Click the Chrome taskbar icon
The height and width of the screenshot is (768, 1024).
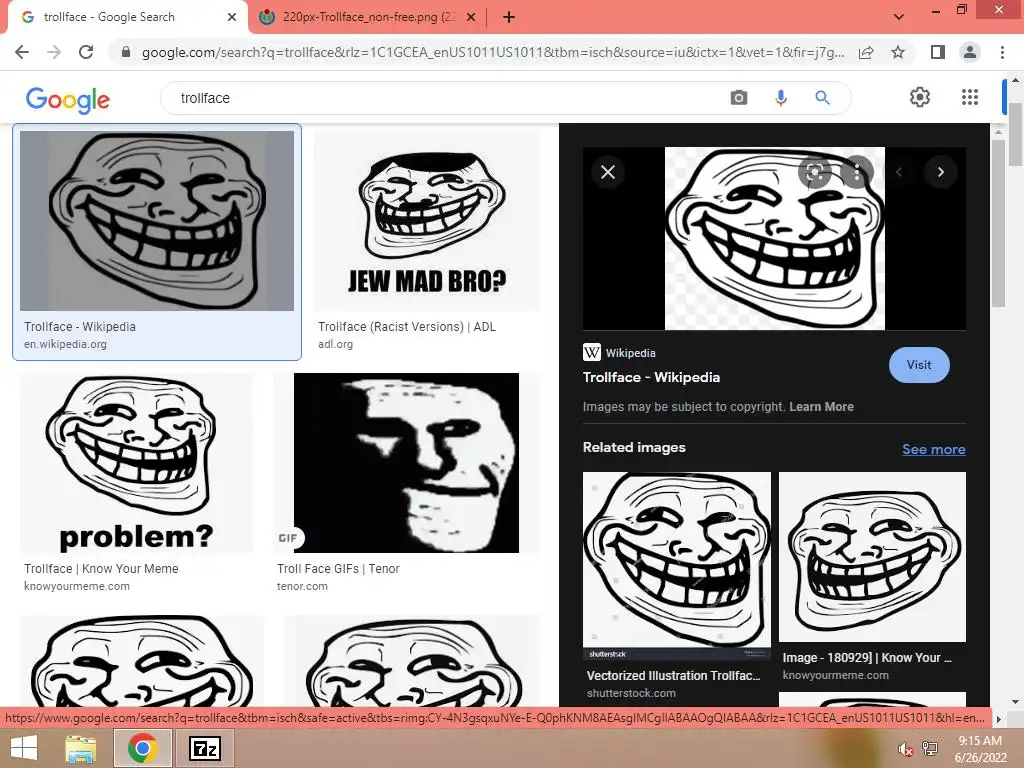[142, 748]
